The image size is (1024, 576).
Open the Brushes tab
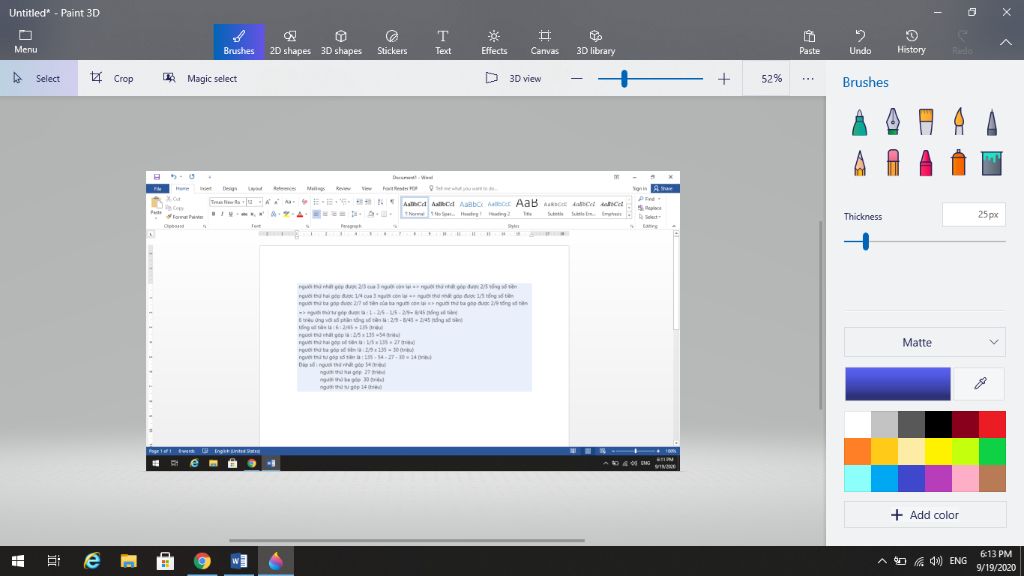point(238,42)
